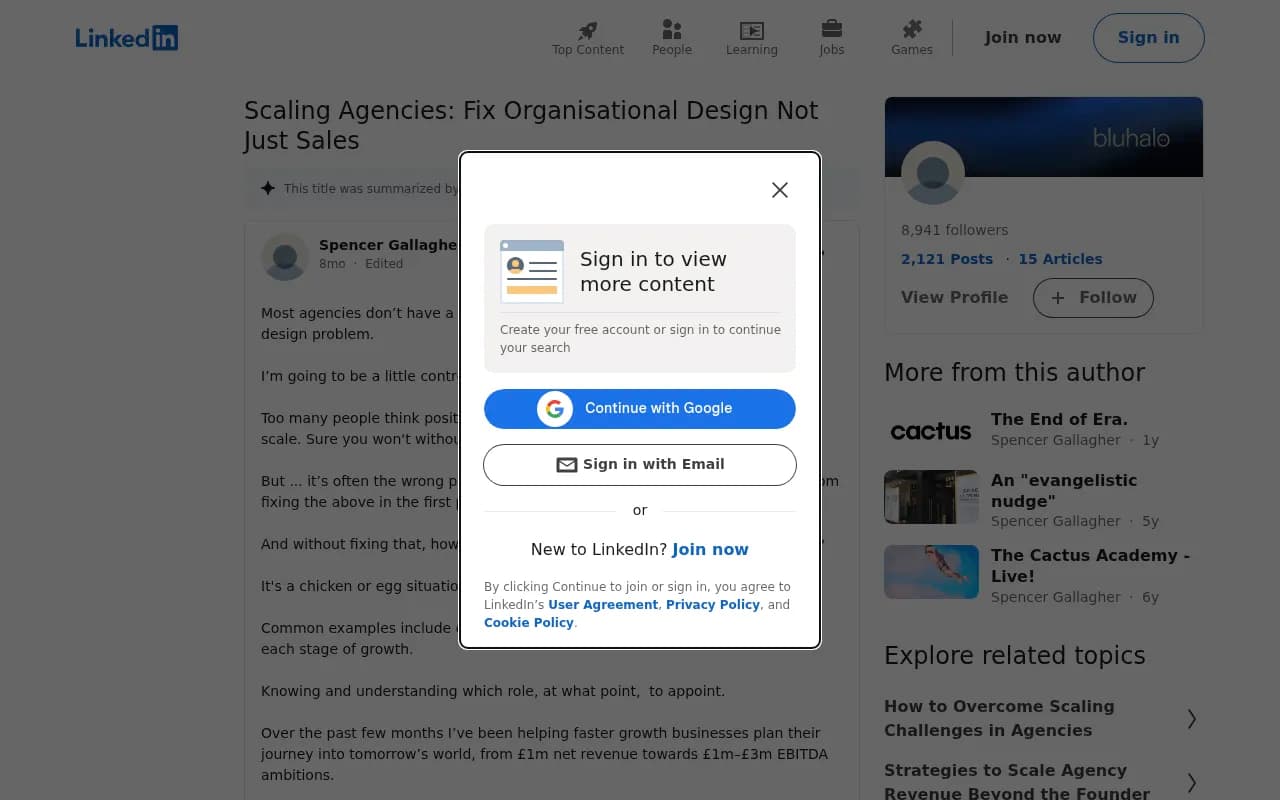Click Join now in the dialog
The height and width of the screenshot is (800, 1280).
click(x=710, y=549)
